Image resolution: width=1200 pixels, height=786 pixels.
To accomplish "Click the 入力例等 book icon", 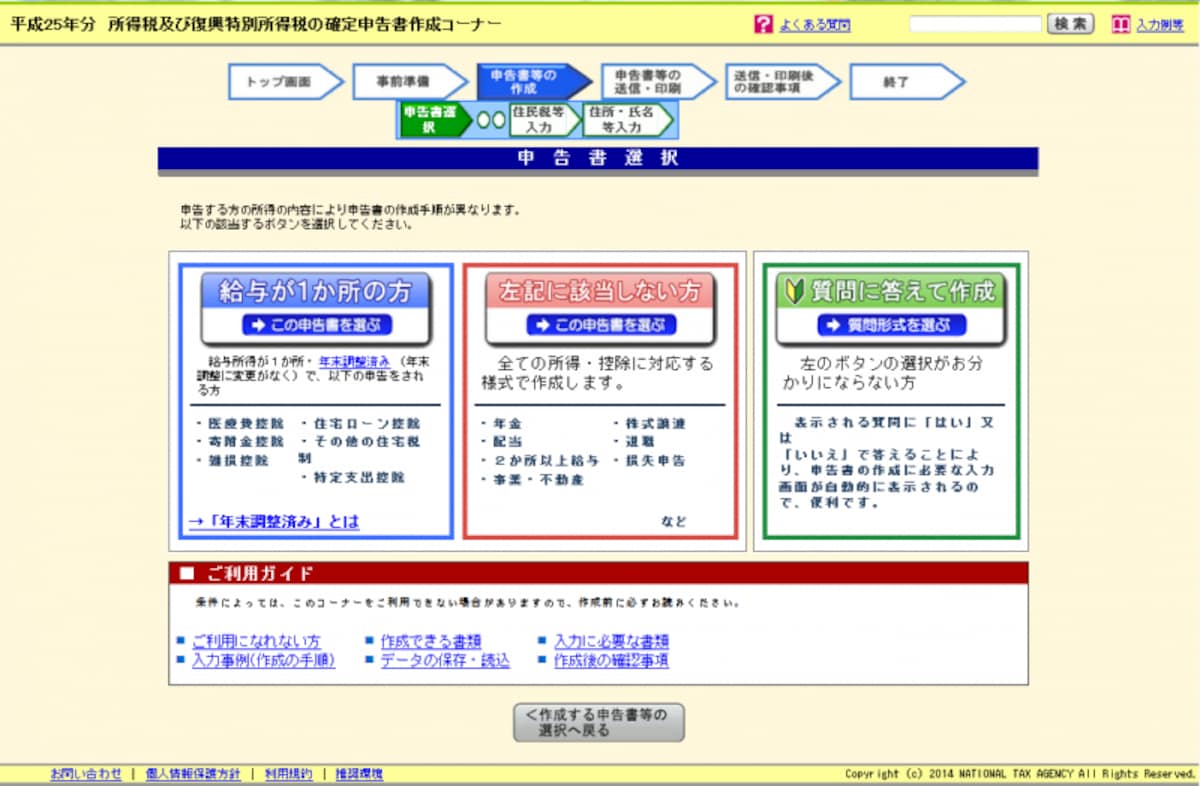I will (x=1120, y=24).
